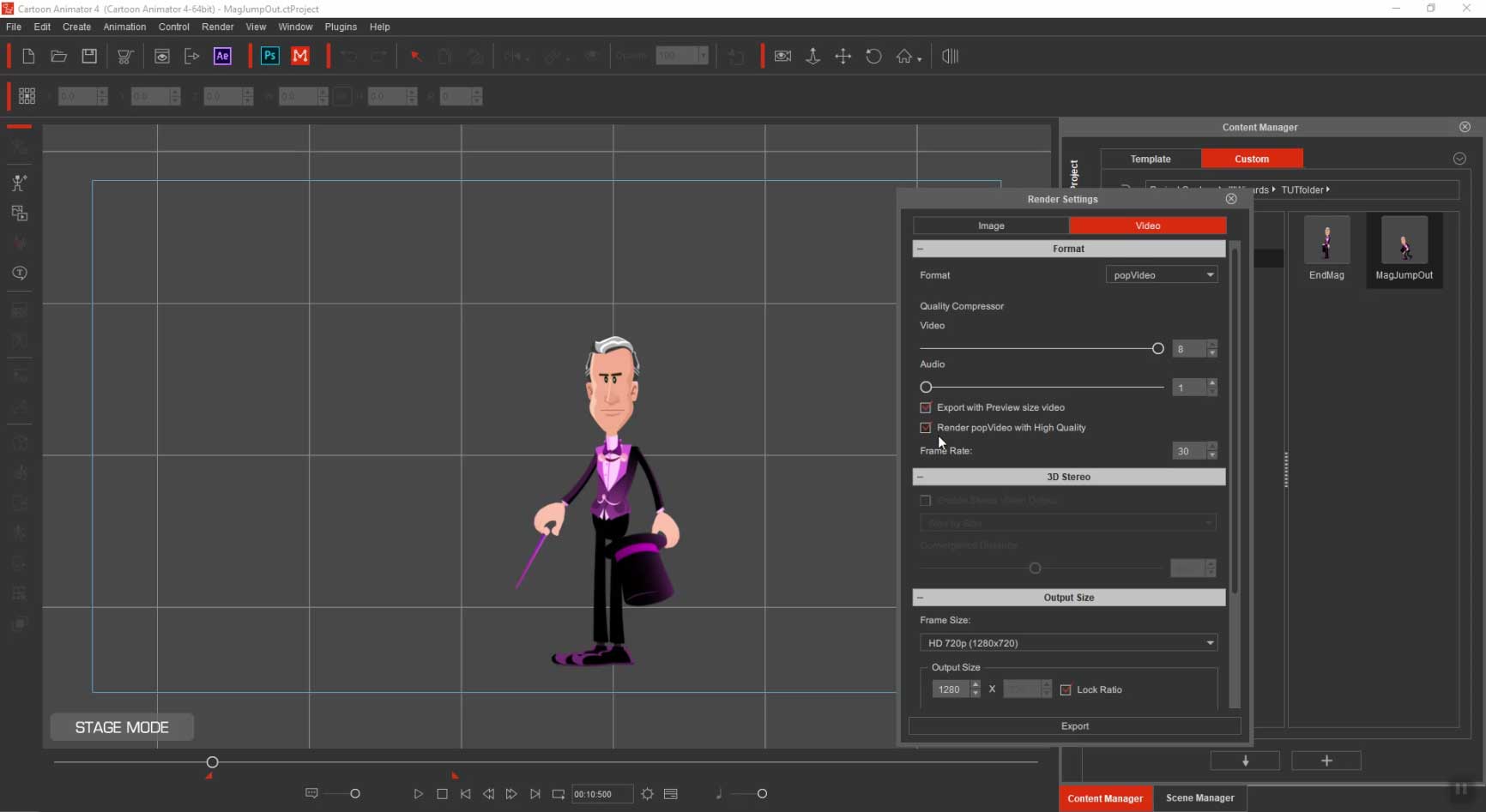This screenshot has height=812, width=1486.
Task: Open the camera view icon in toolbar
Action: coord(782,57)
